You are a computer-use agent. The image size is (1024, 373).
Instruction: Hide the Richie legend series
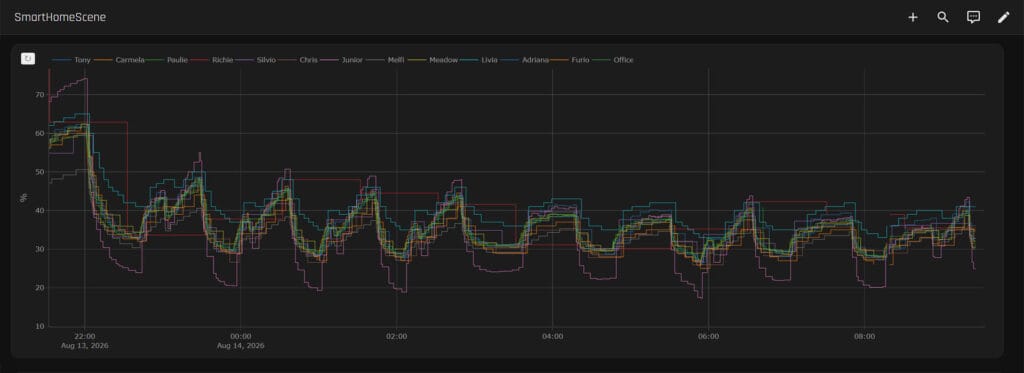[223, 60]
